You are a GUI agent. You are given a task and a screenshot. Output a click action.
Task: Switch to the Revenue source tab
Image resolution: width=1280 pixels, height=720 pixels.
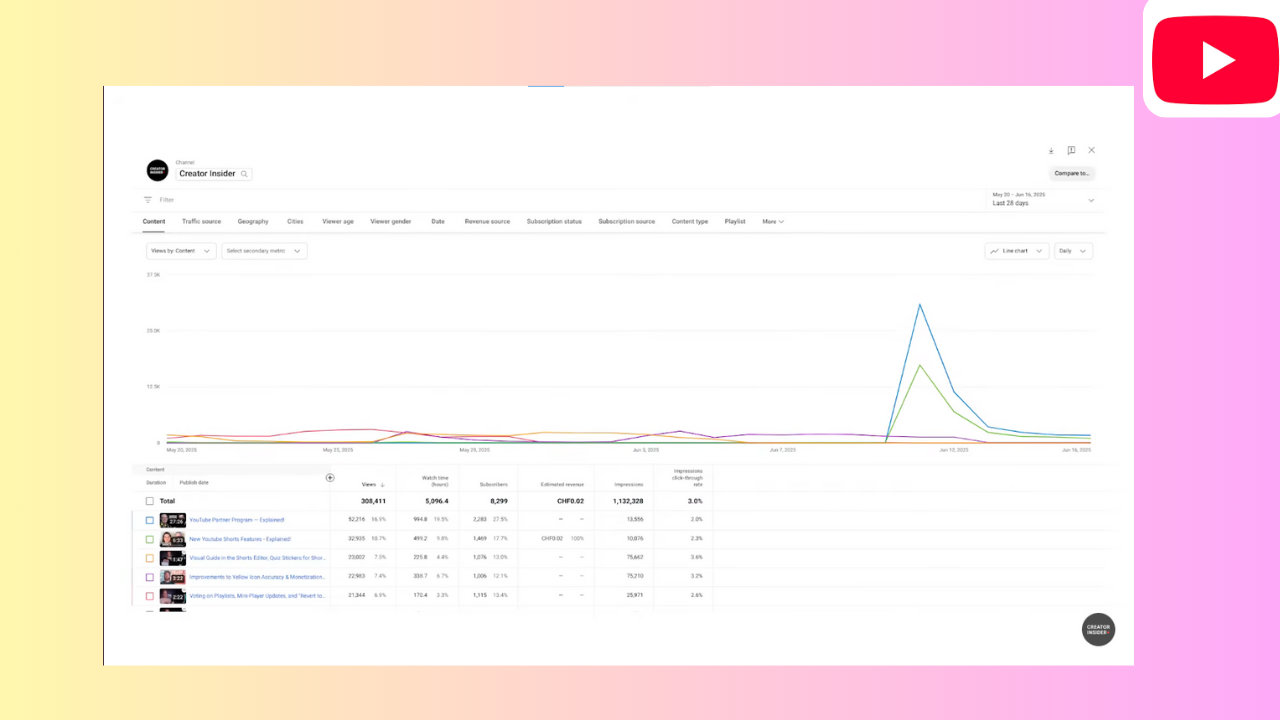coord(487,222)
